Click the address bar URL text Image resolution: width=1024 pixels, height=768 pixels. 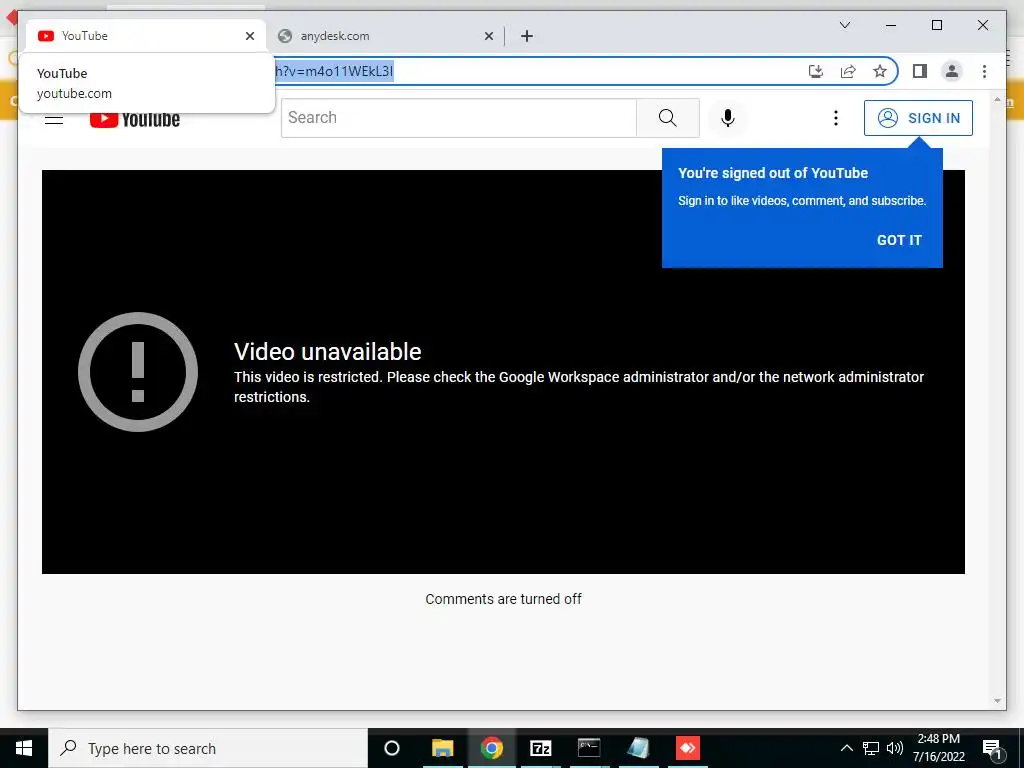coord(334,71)
